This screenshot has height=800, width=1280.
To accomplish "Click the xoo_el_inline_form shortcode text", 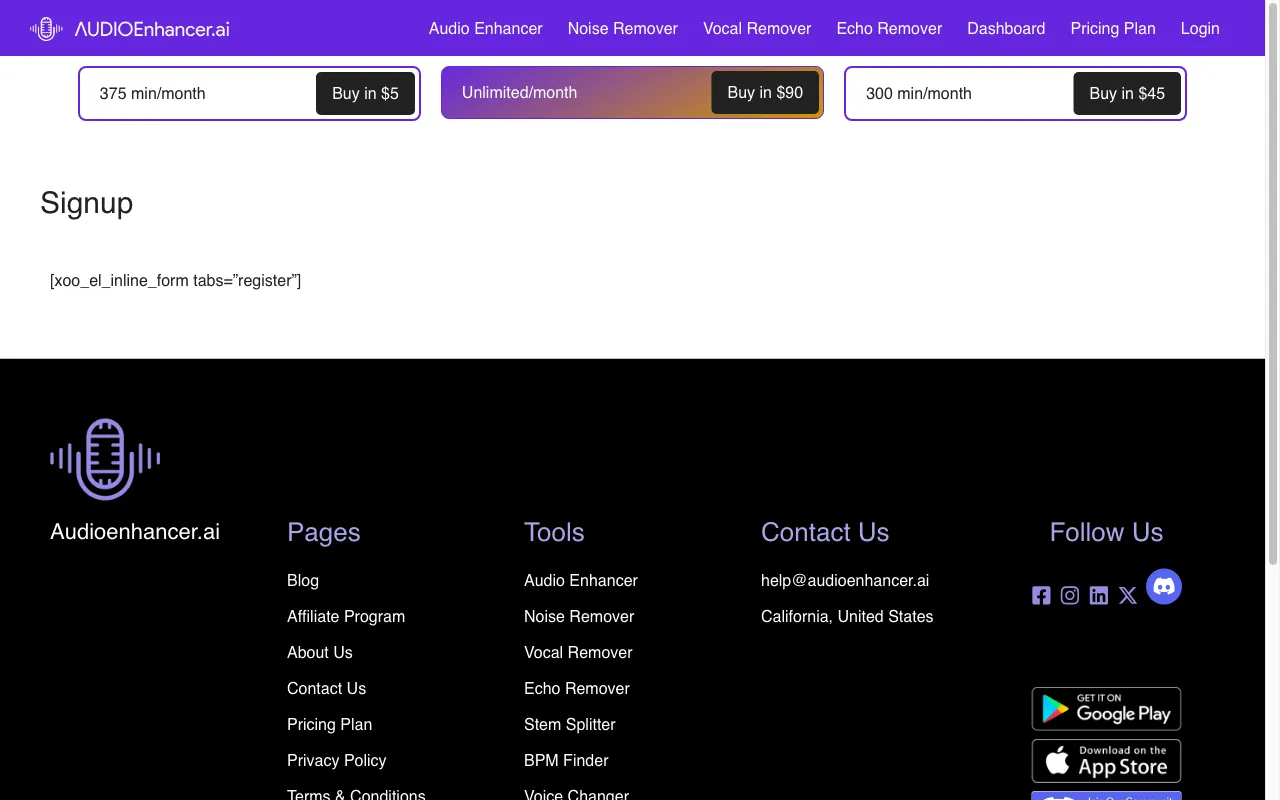I will (x=176, y=280).
